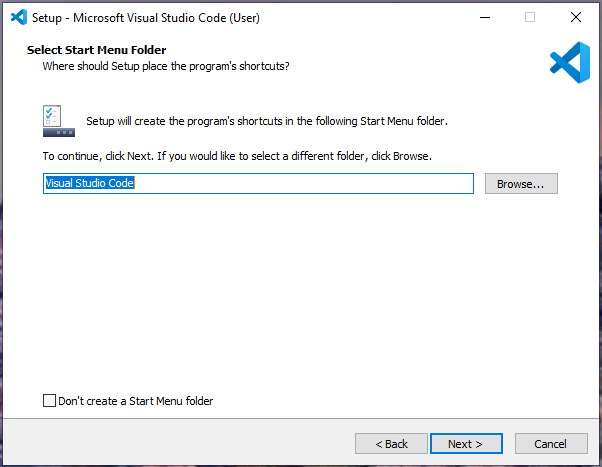Proceed by pressing the Next > button
Image resolution: width=602 pixels, height=467 pixels.
pyautogui.click(x=465, y=443)
